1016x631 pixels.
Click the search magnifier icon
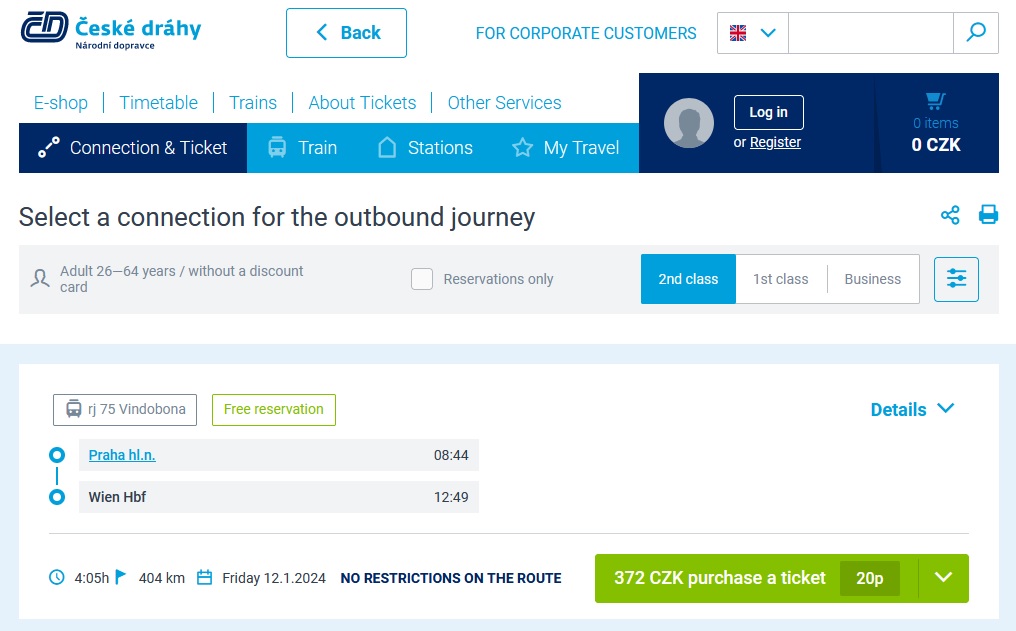point(976,32)
